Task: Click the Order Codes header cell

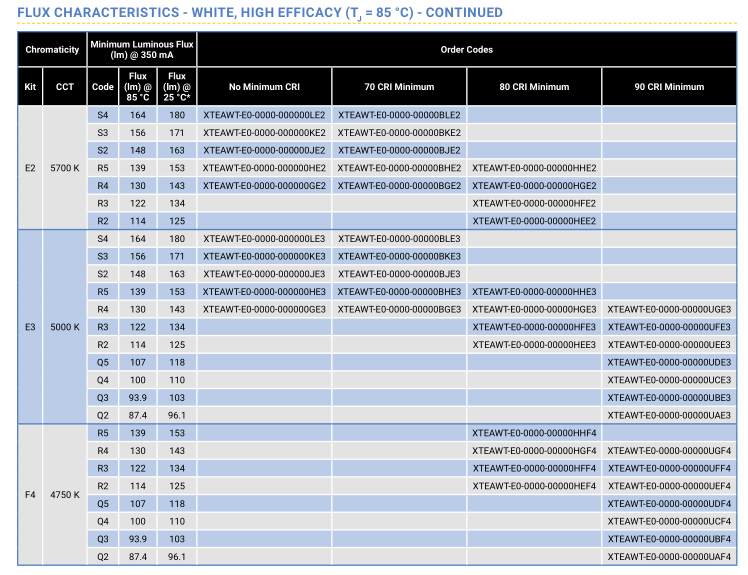Action: click(466, 50)
